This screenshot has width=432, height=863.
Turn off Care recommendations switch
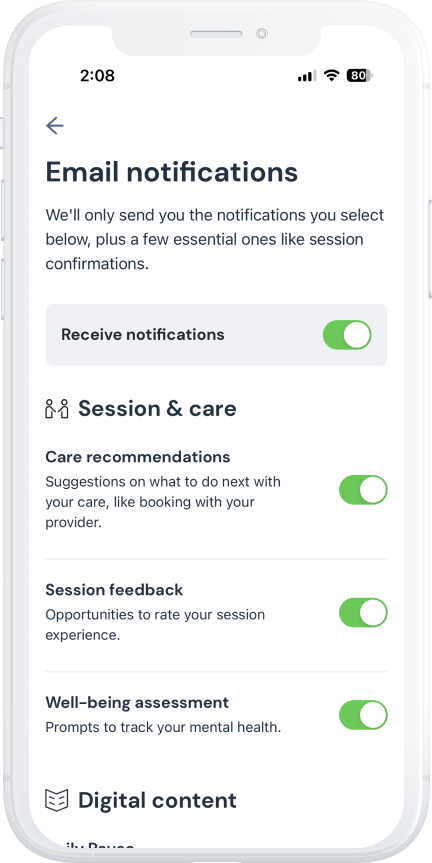[x=363, y=490]
